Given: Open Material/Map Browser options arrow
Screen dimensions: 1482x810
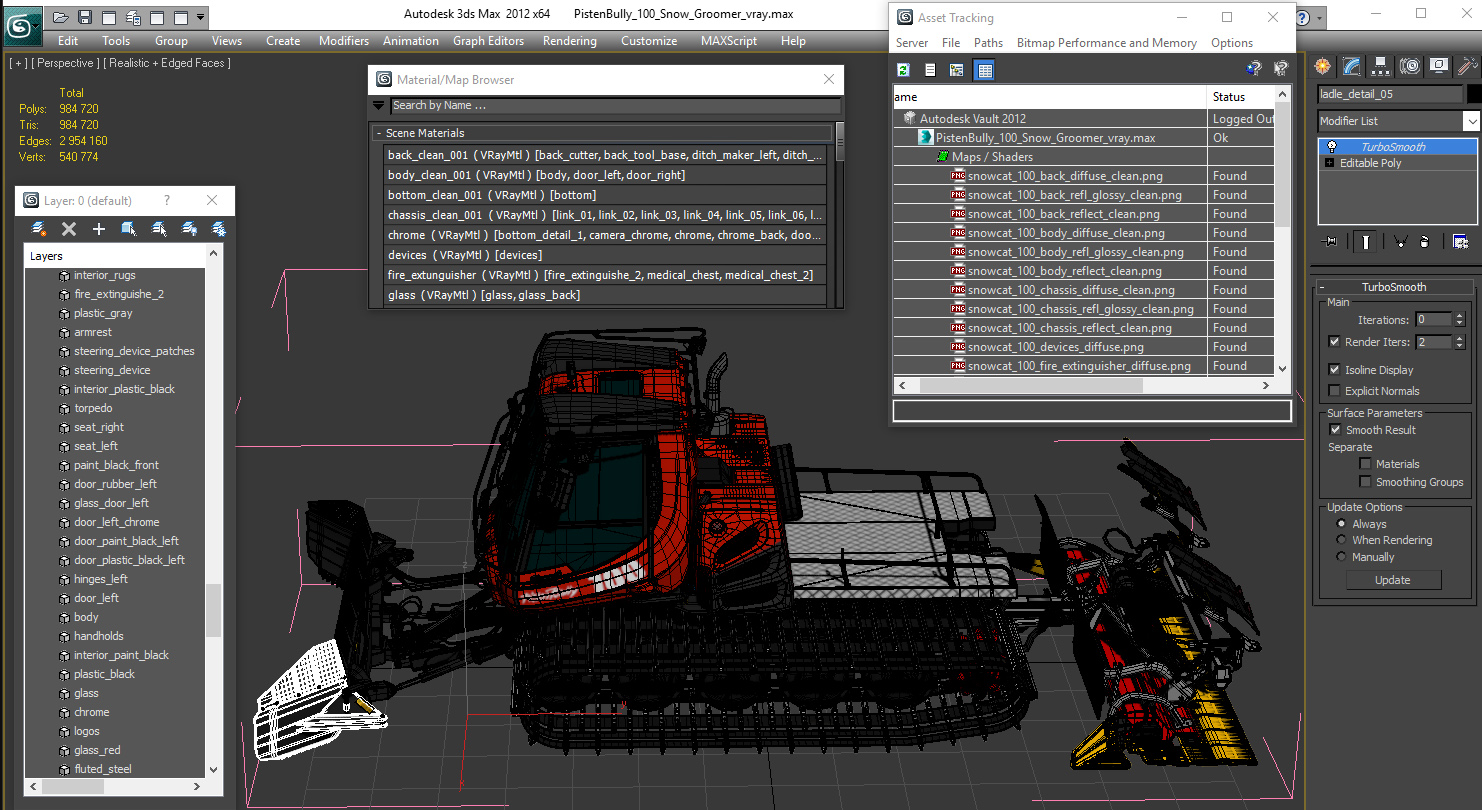Looking at the screenshot, I should click(x=379, y=105).
